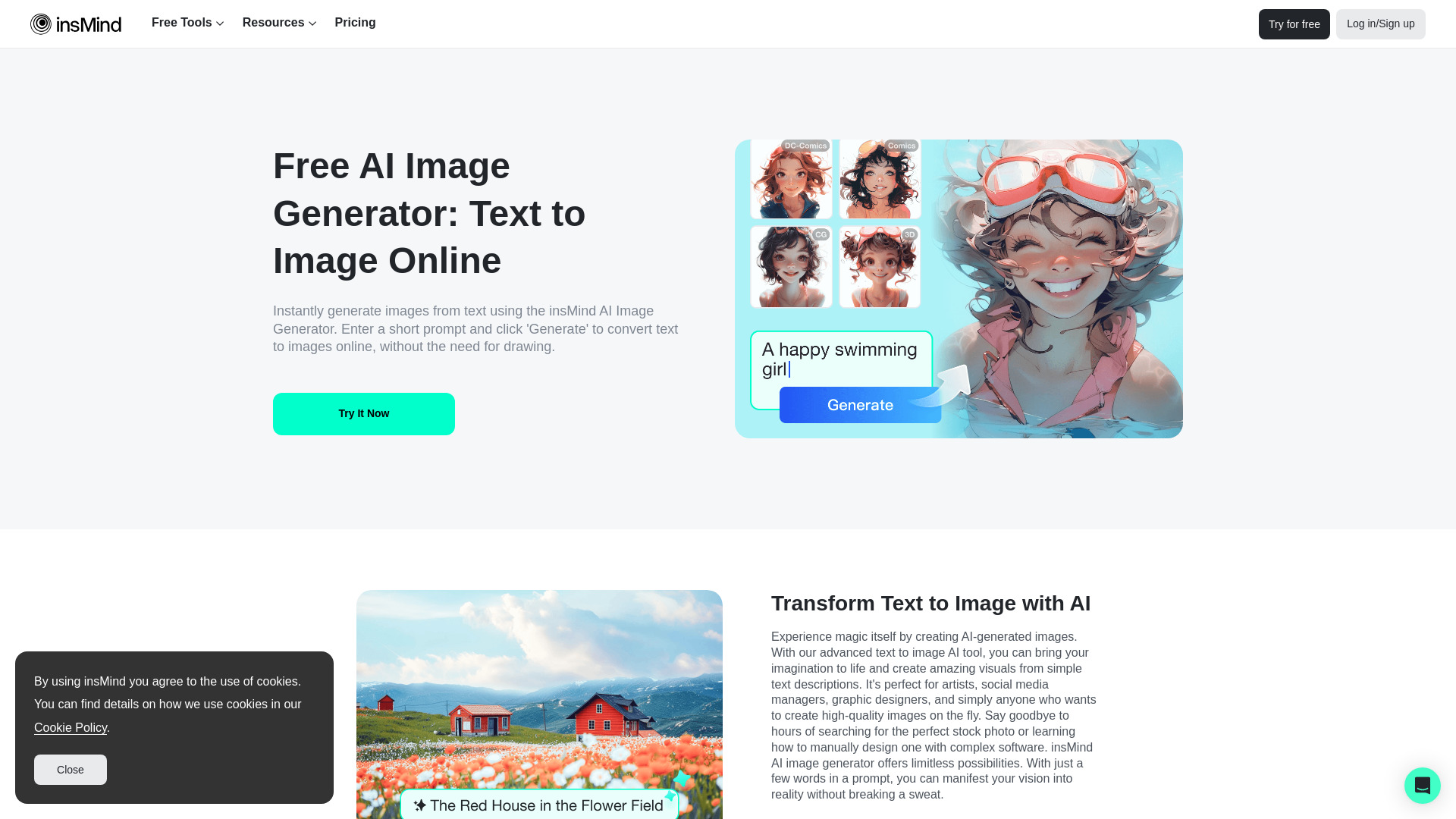Open Pricing page from navigation
This screenshot has width=1456, height=819.
pyautogui.click(x=355, y=22)
